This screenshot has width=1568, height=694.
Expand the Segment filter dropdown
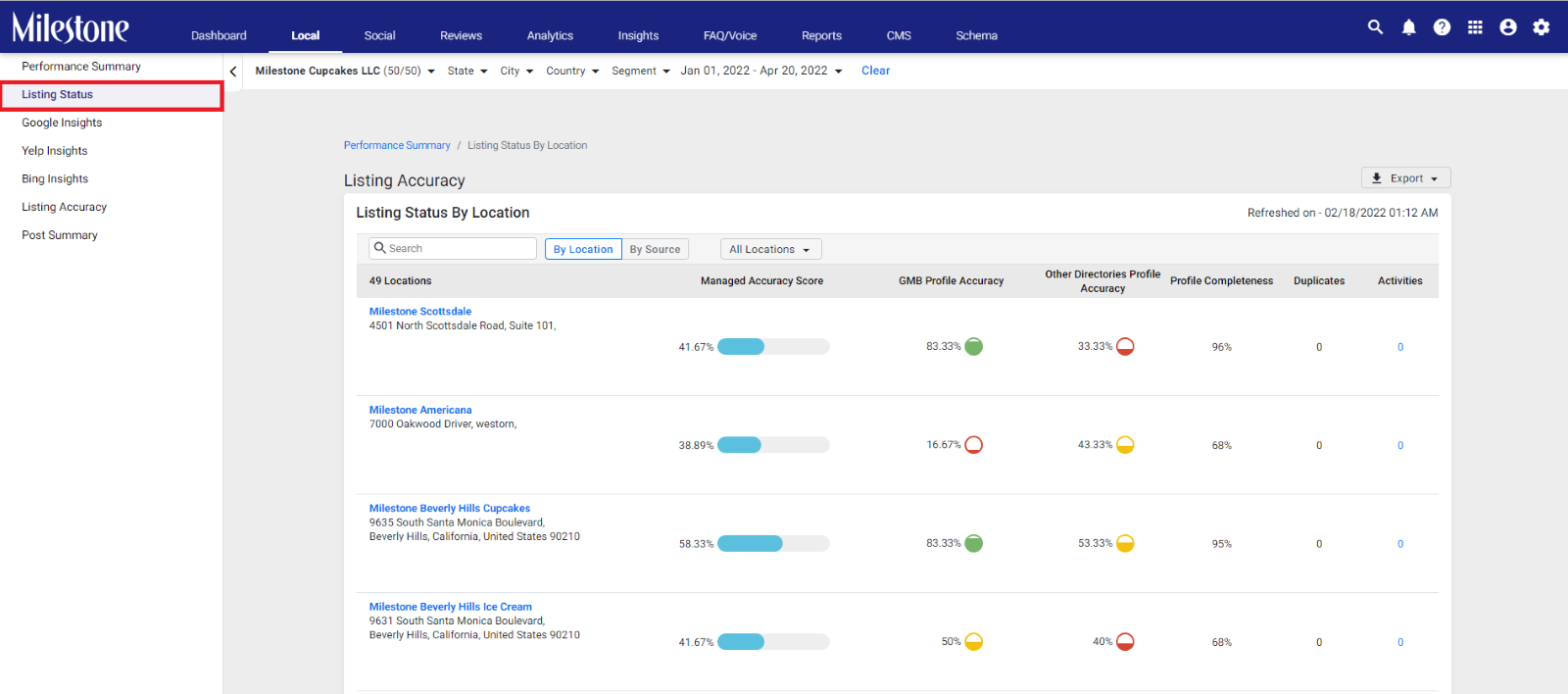pos(641,71)
